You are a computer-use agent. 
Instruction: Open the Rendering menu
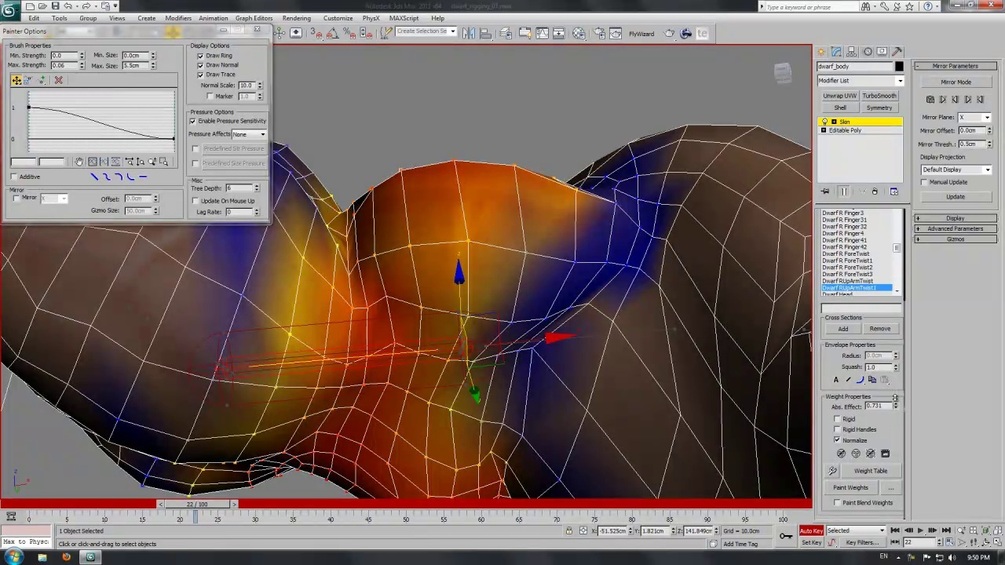[x=297, y=18]
